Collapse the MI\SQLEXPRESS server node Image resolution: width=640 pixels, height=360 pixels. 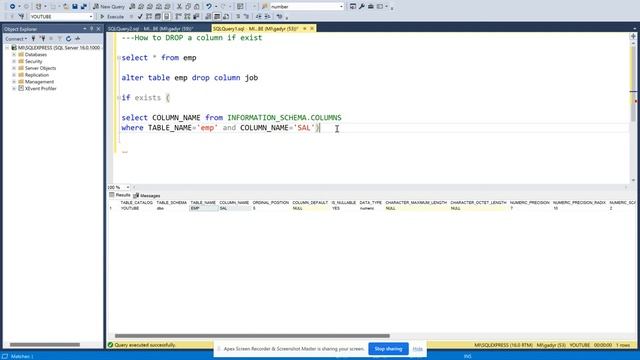click(x=7, y=48)
